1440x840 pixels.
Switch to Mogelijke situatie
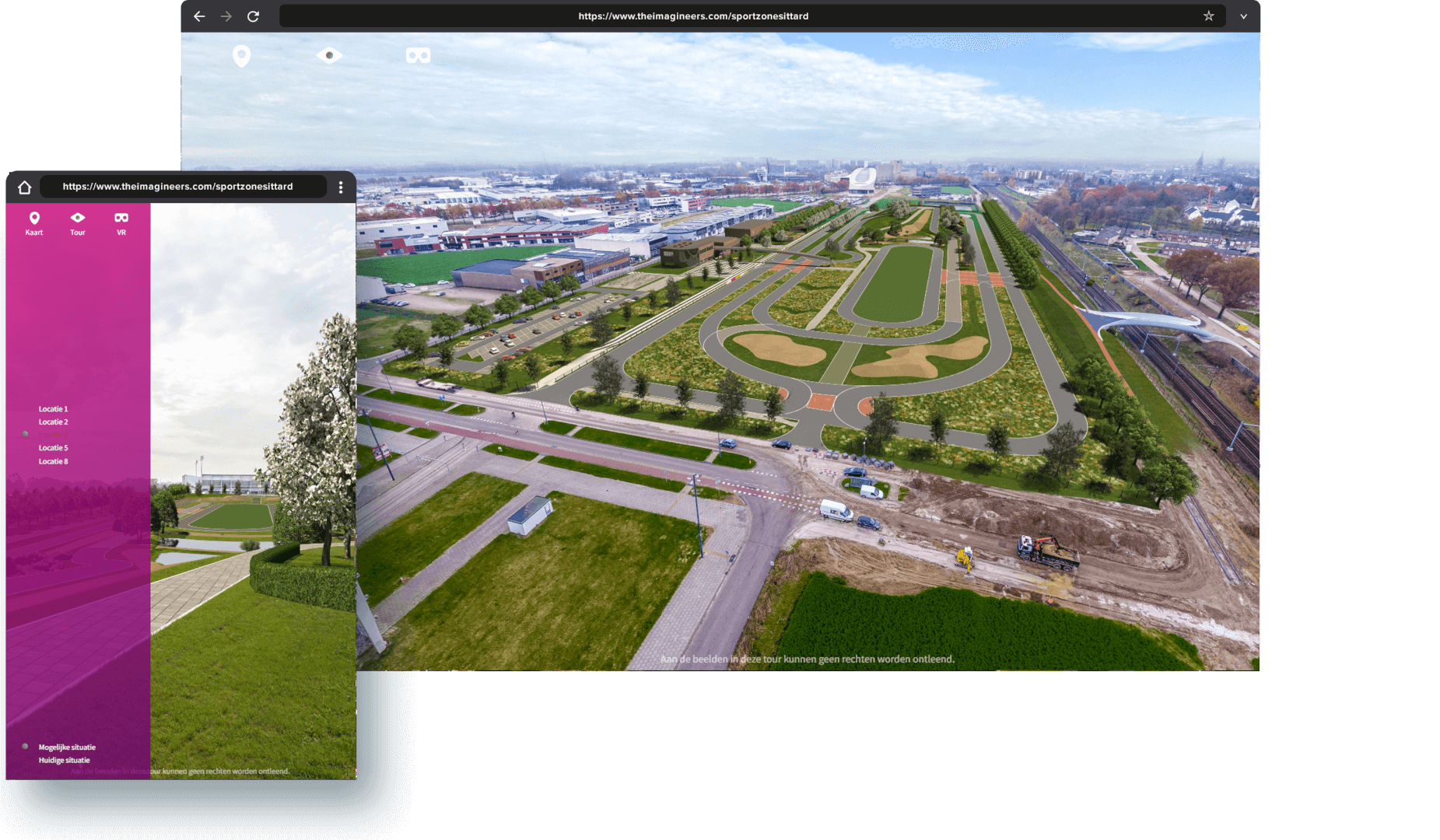click(68, 747)
